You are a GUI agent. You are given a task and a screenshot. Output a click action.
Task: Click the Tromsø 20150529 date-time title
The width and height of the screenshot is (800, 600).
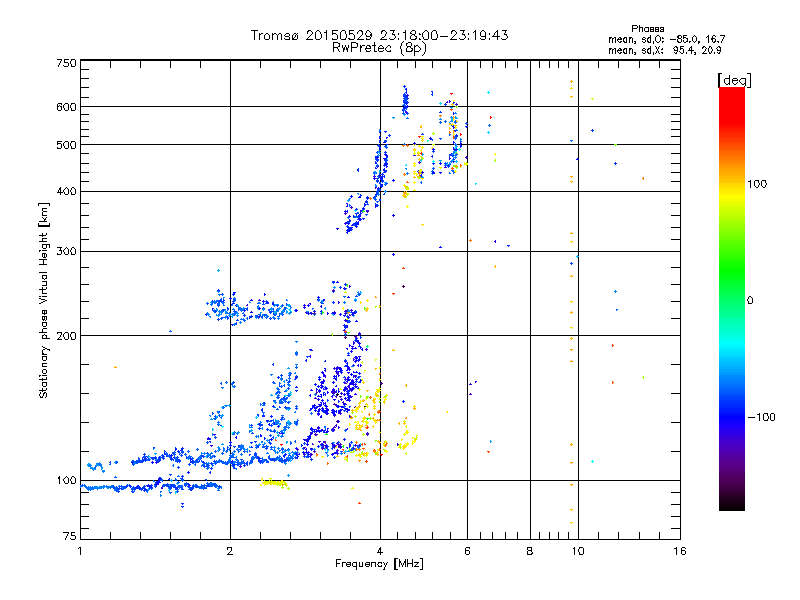click(379, 35)
